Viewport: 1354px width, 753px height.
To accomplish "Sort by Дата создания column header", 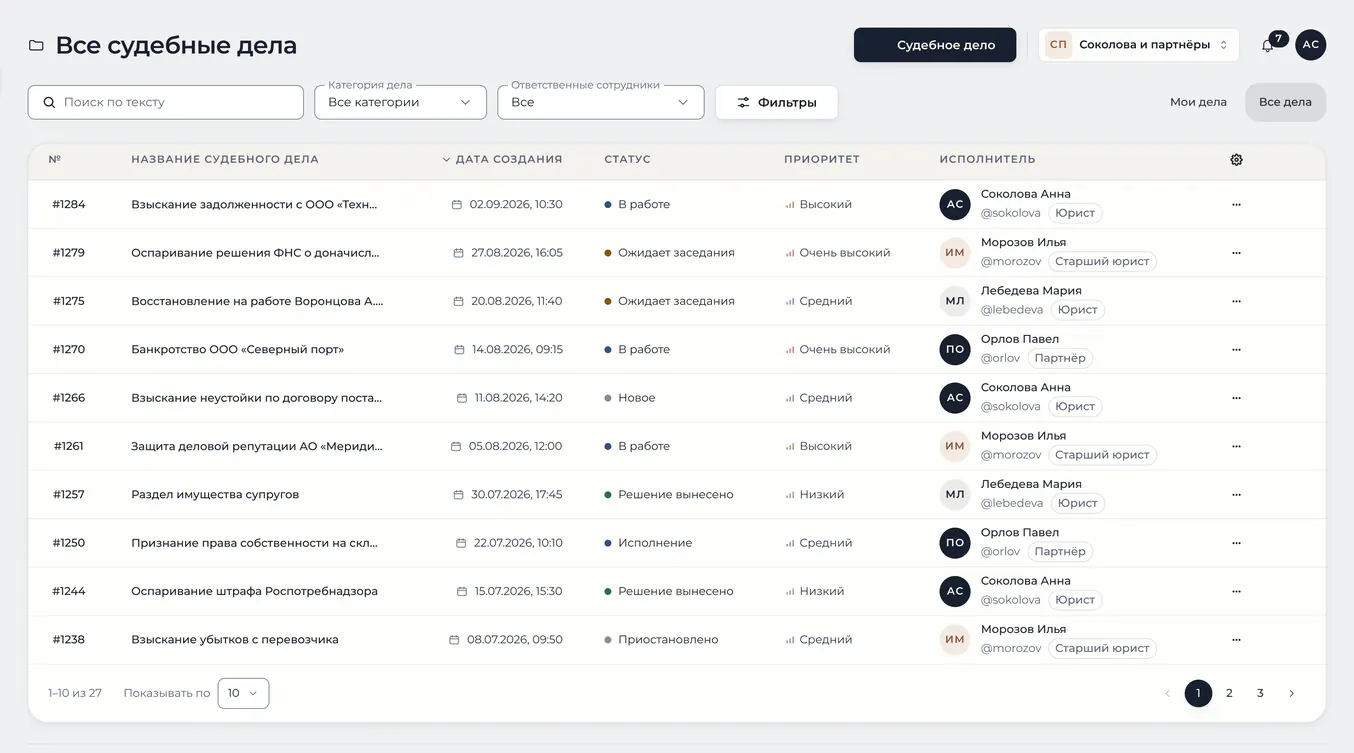I will (502, 159).
